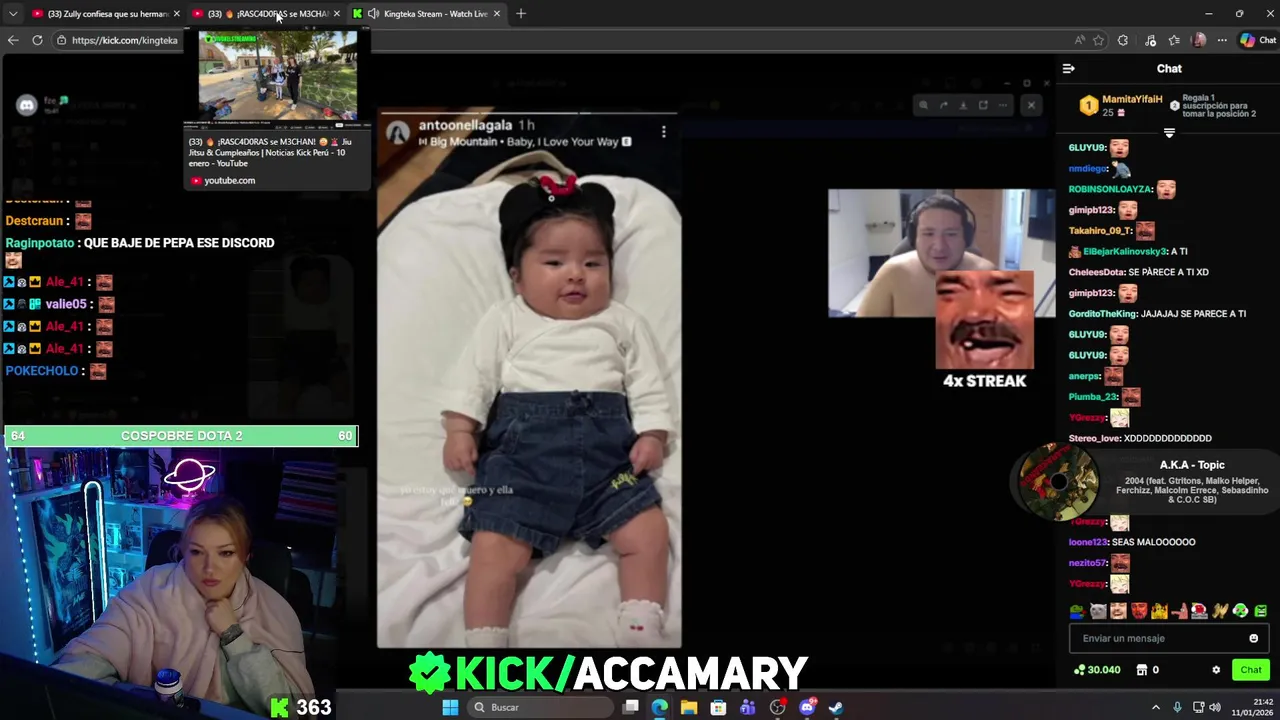
Task: Toggle the microphone tray icon
Action: pos(1177,707)
